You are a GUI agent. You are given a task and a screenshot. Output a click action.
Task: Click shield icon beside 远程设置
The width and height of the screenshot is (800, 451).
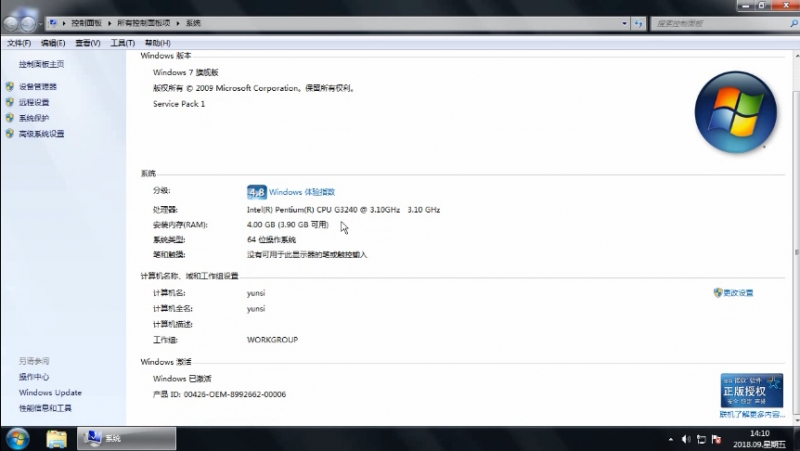[10, 103]
